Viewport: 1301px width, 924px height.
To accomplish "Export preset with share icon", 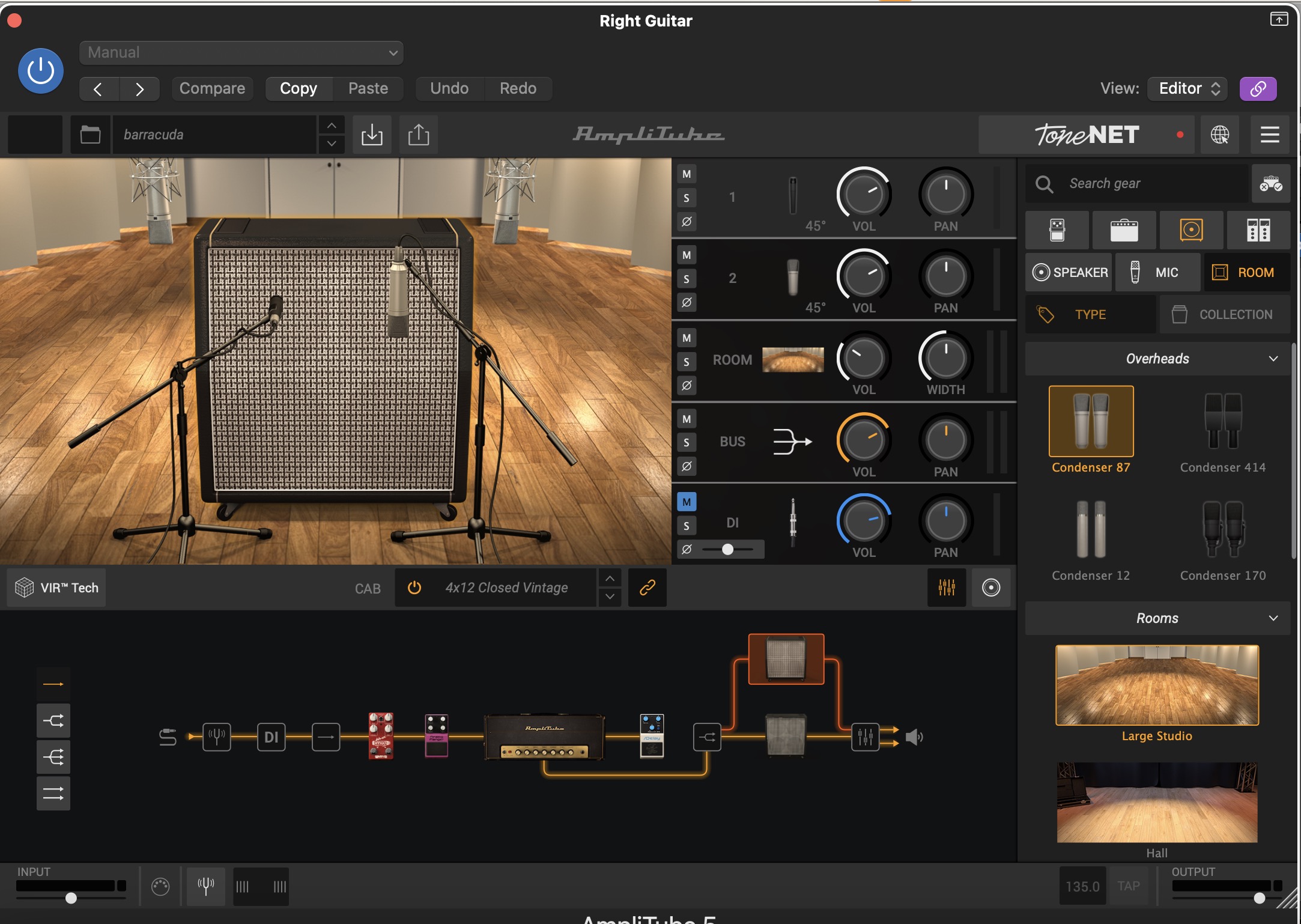I will pos(419,135).
